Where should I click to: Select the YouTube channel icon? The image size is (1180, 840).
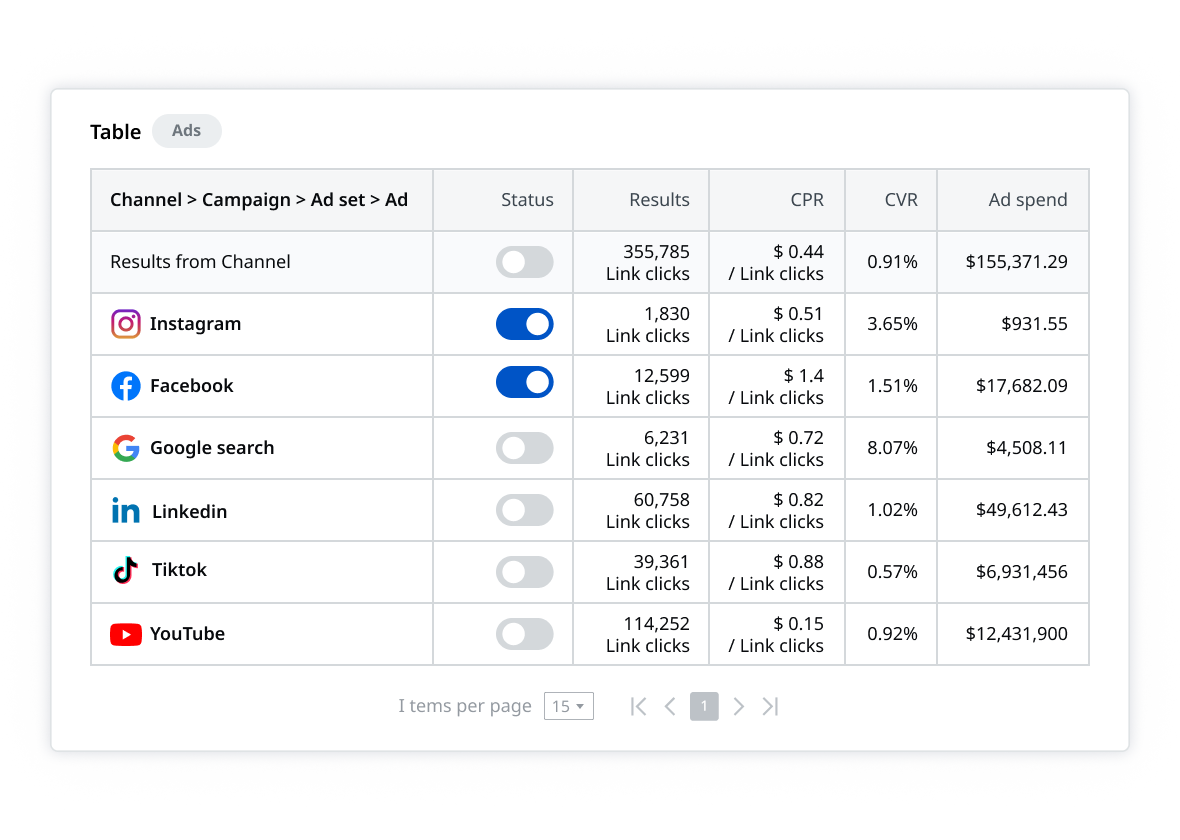tap(125, 634)
